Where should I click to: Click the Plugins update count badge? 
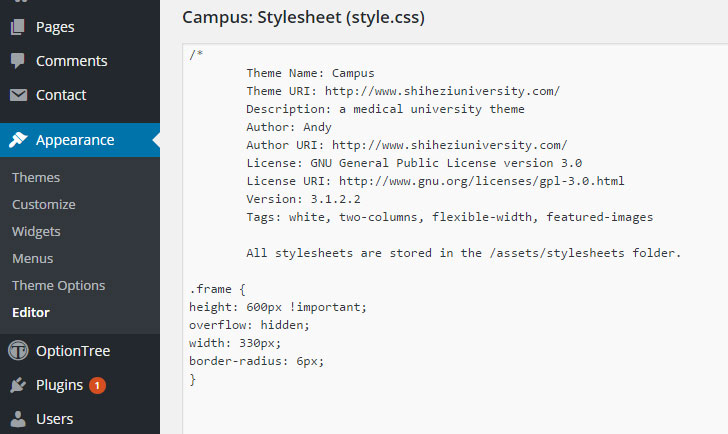(98, 385)
